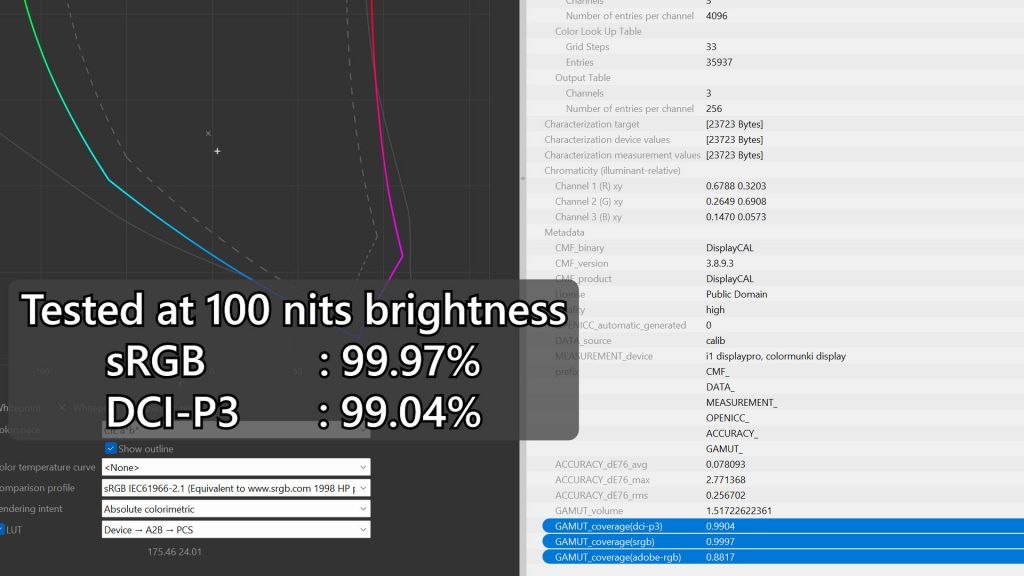Select the Channel 3 (B) xy row
The width and height of the screenshot is (1024, 576).
click(x=775, y=217)
